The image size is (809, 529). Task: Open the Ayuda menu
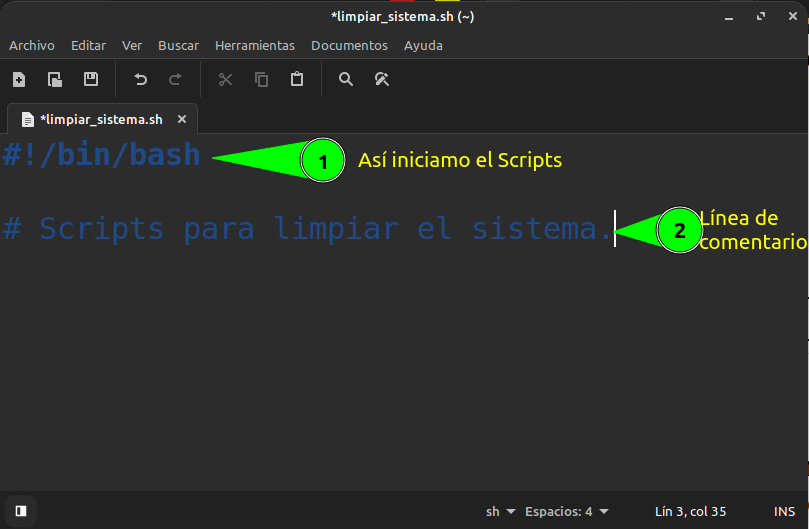pyautogui.click(x=423, y=45)
